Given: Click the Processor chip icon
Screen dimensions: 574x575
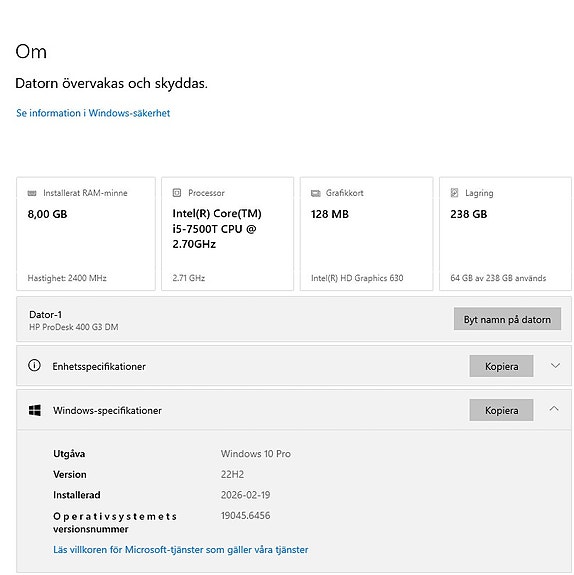Looking at the screenshot, I should point(177,193).
